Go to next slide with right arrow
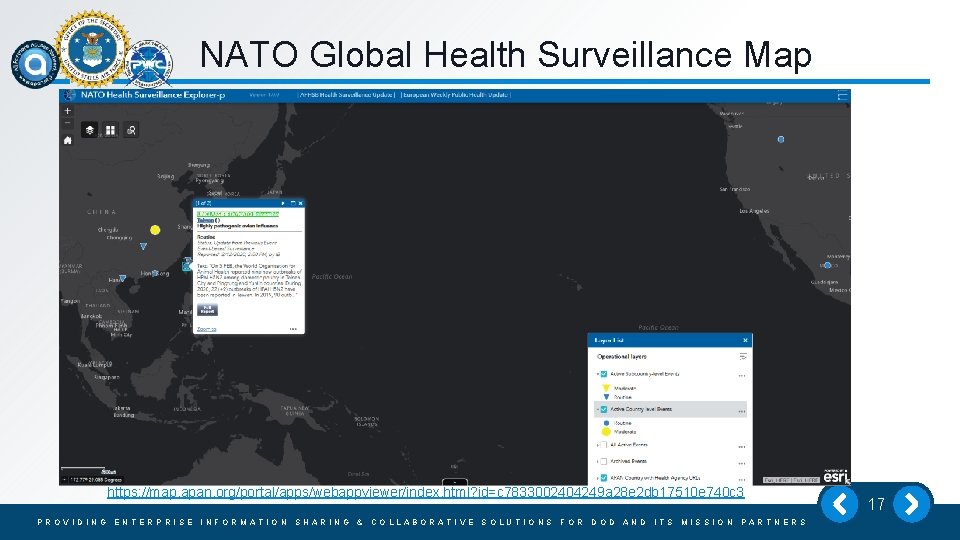The image size is (960, 540). point(912,504)
